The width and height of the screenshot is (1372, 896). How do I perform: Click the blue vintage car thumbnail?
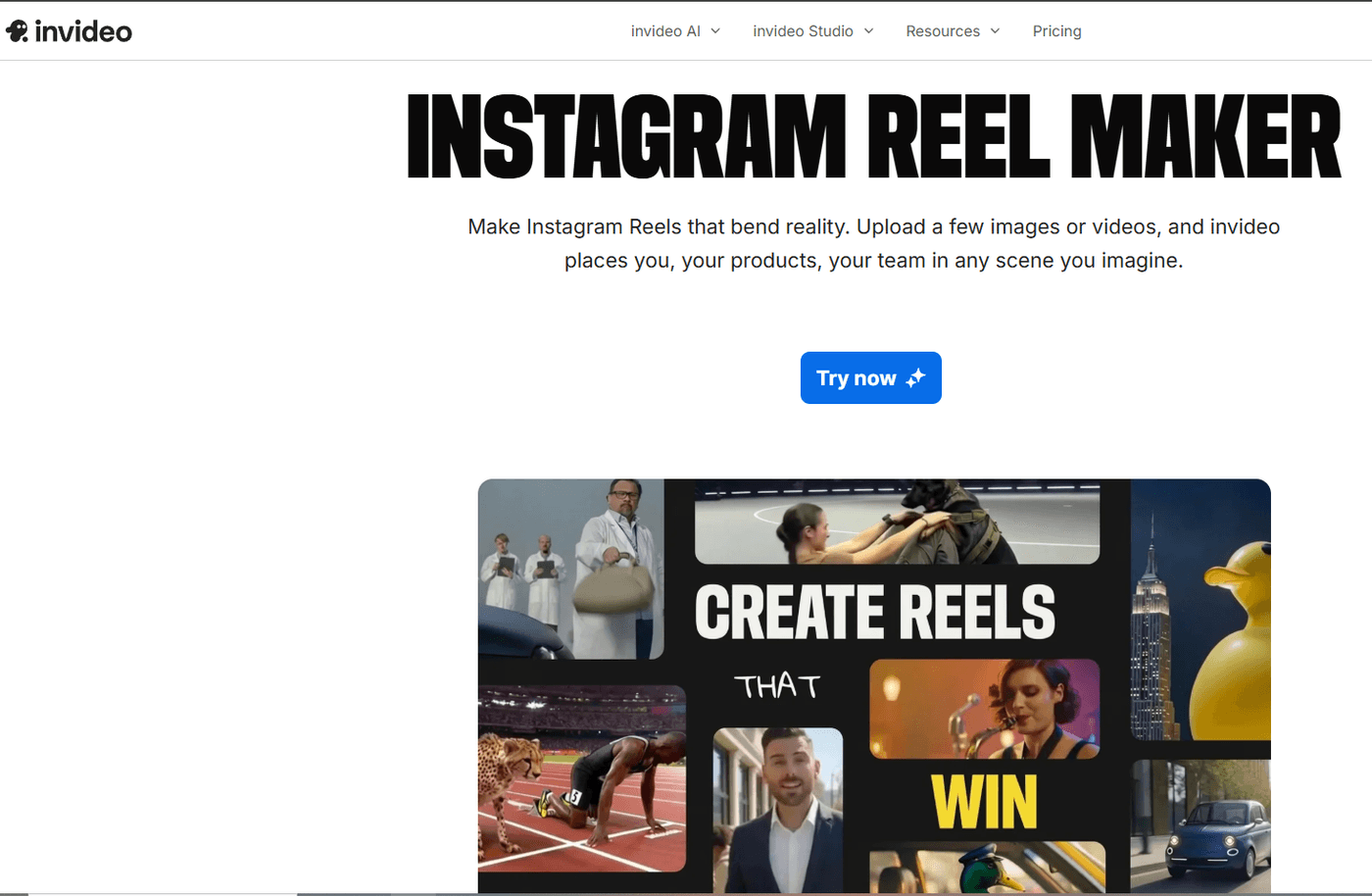(1200, 825)
